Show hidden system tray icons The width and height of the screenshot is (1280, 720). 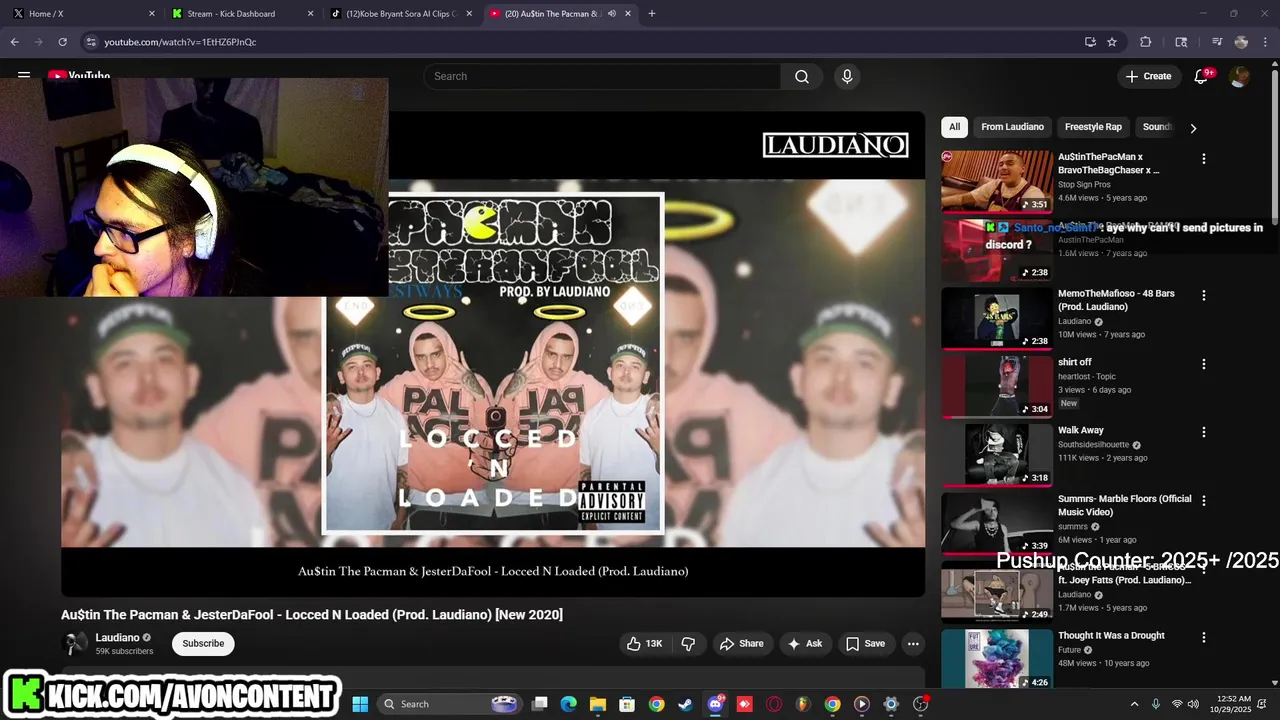click(x=1134, y=704)
